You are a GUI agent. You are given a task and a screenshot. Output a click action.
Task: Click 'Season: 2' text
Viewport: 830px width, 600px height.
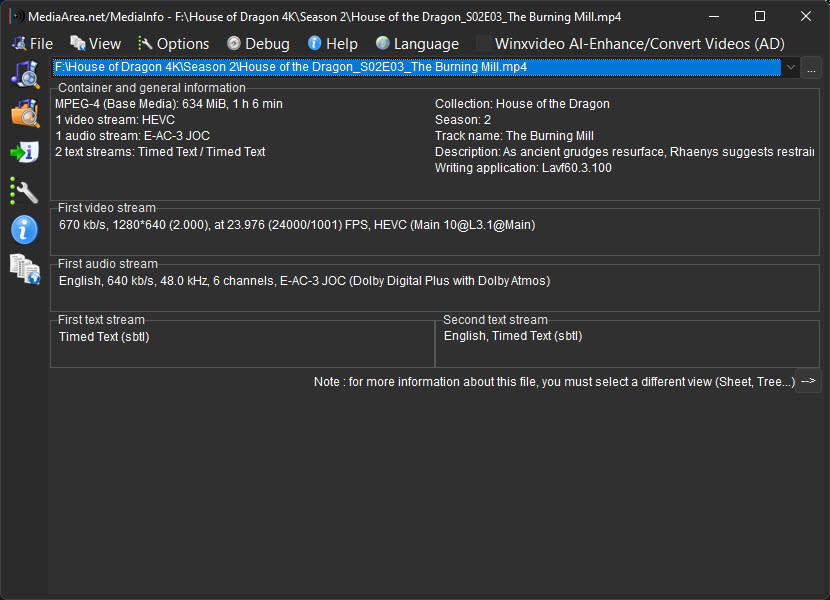tap(463, 120)
